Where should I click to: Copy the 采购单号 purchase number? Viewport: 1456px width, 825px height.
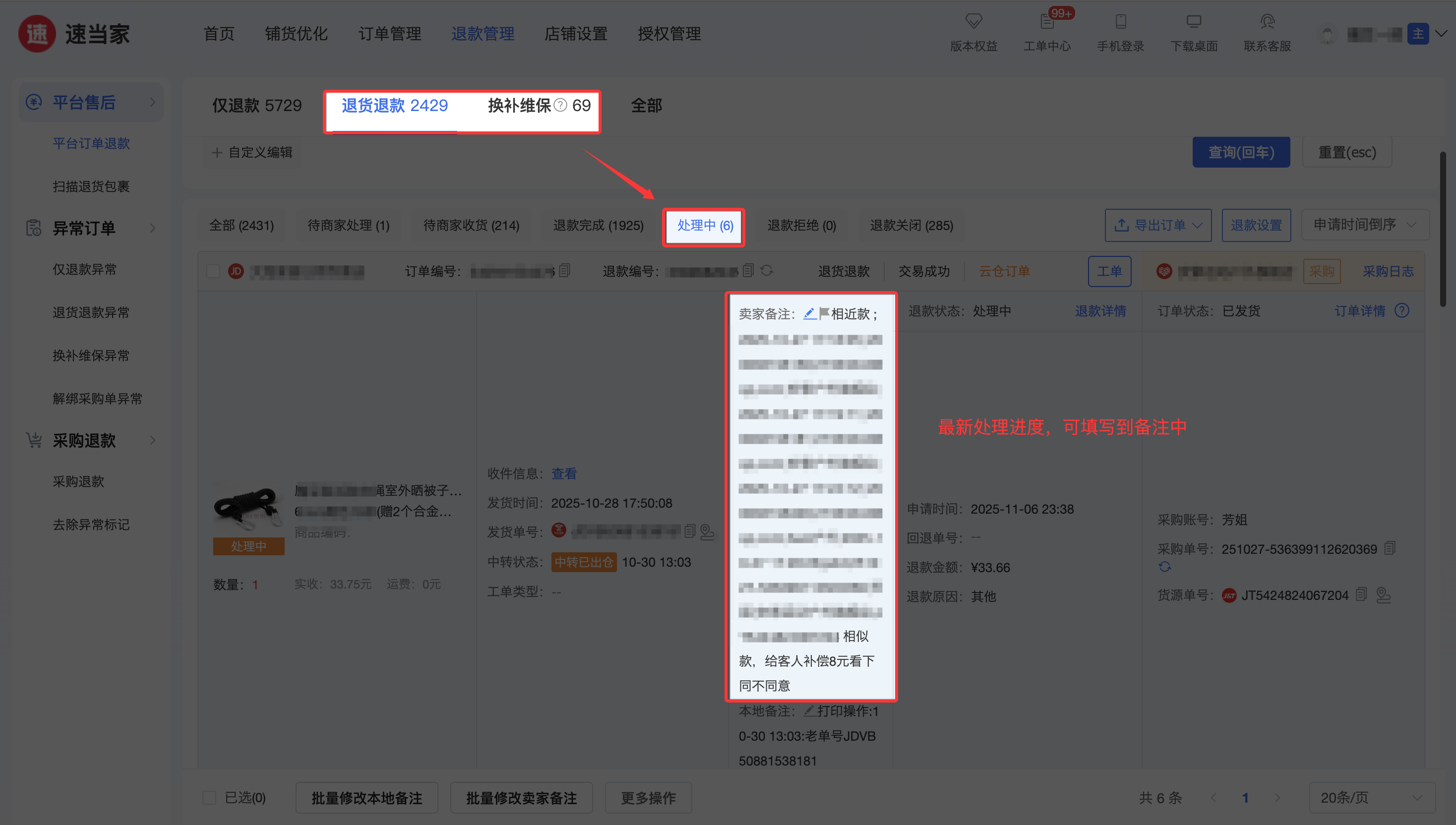pyautogui.click(x=1390, y=548)
